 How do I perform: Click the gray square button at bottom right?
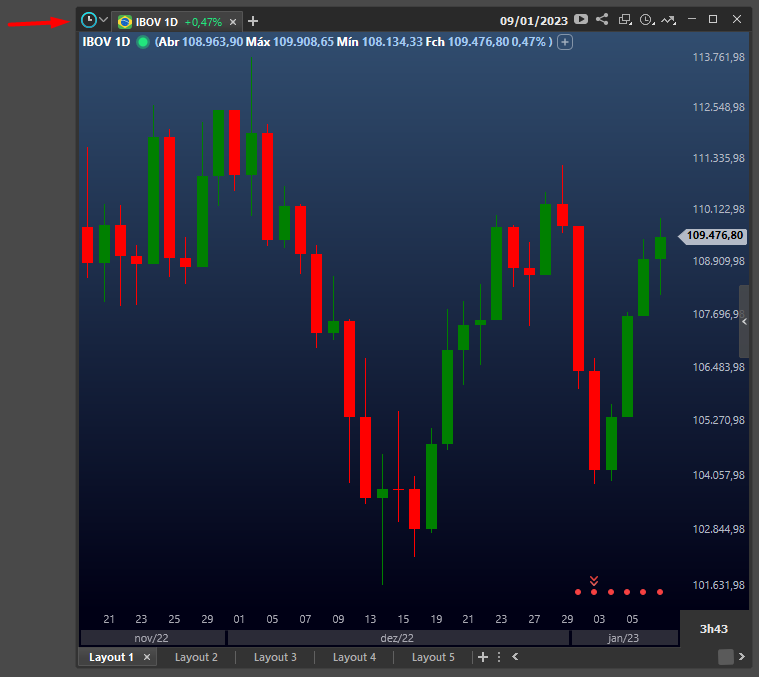[x=726, y=657]
